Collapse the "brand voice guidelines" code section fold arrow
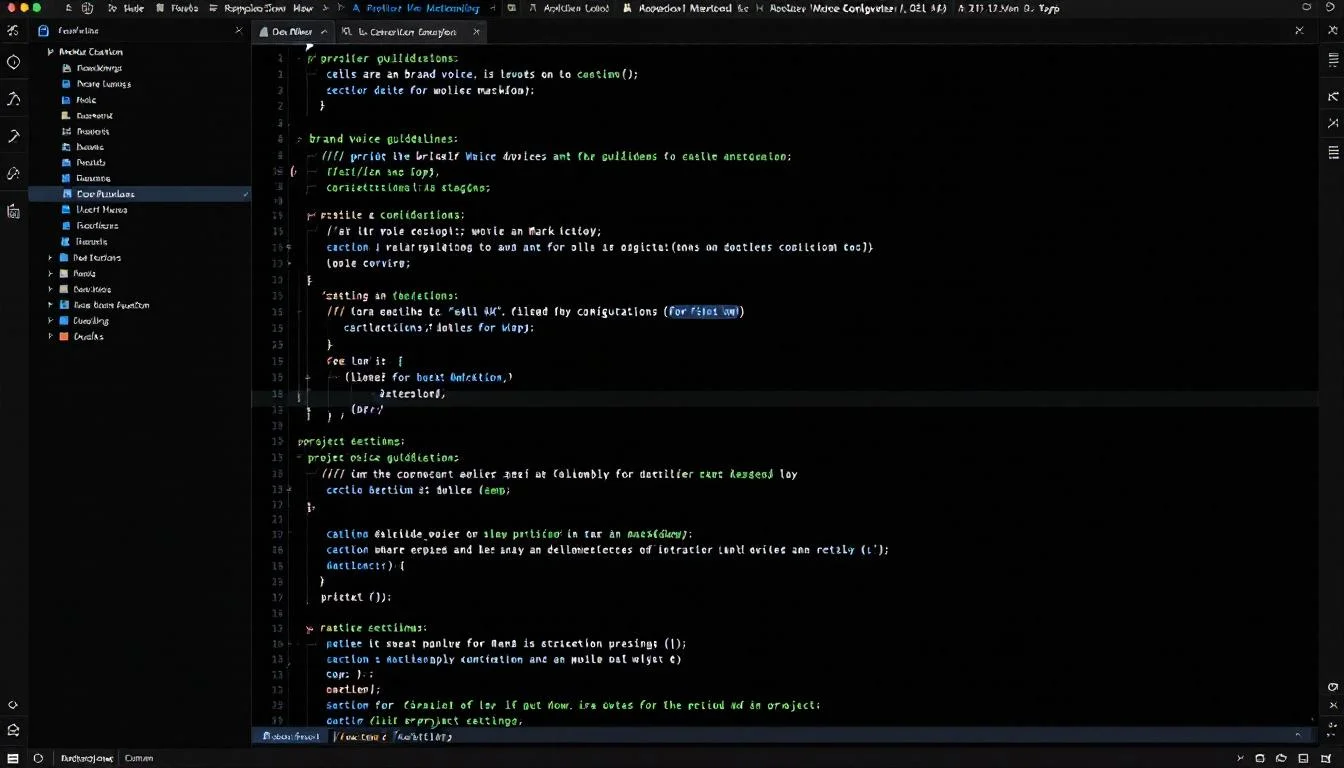Screen dimensions: 1344x768 pos(299,140)
